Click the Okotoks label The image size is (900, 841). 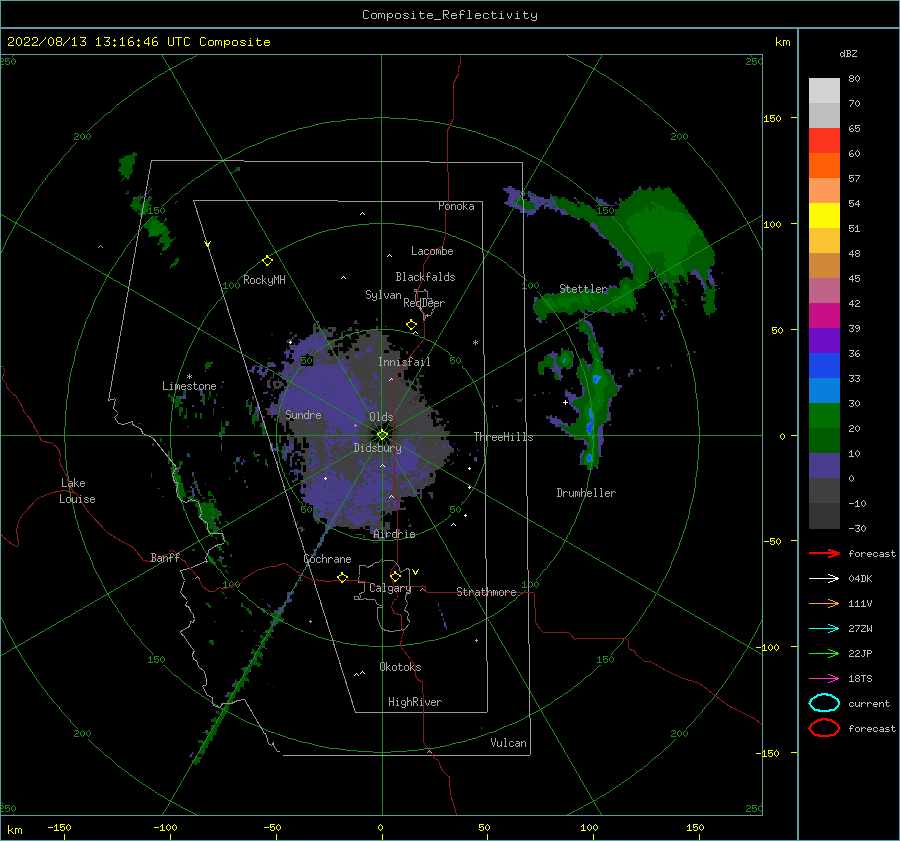click(400, 667)
